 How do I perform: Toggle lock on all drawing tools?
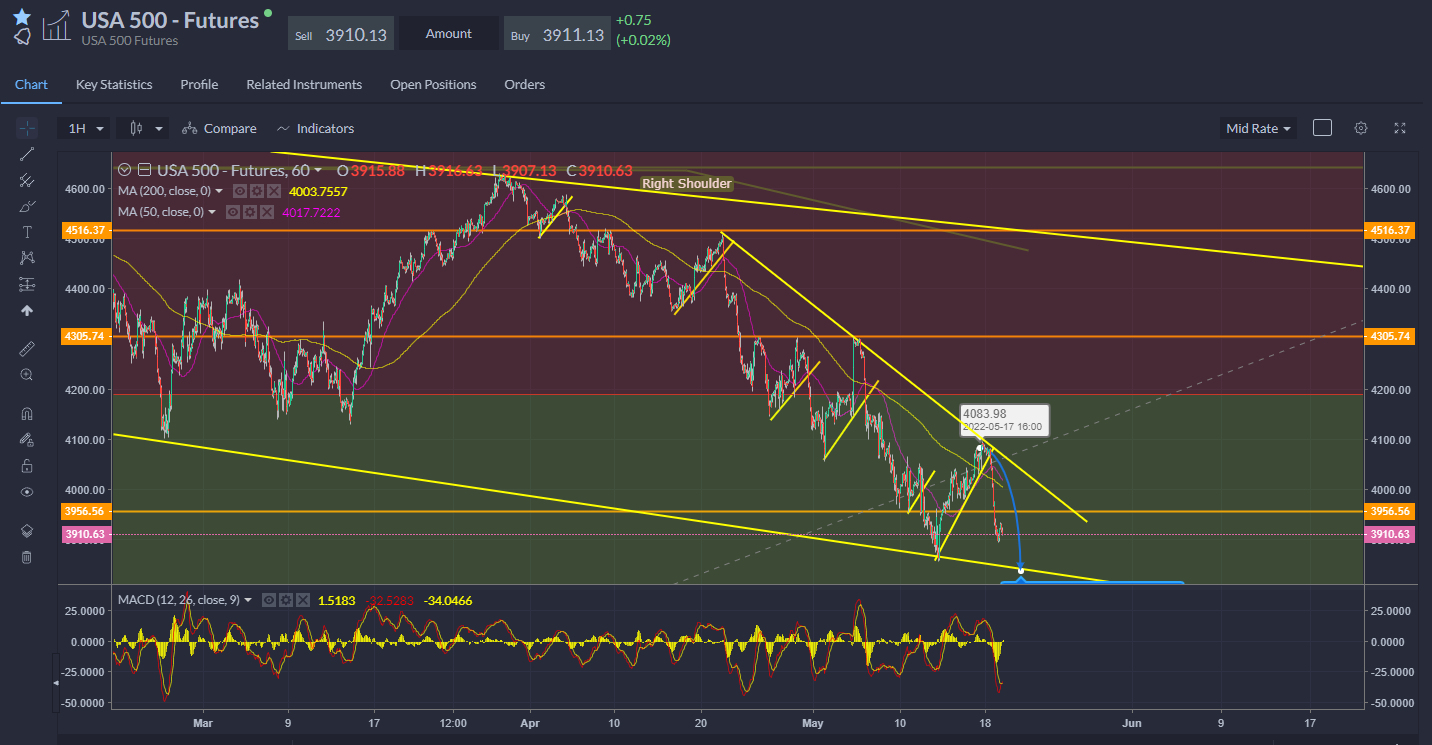pyautogui.click(x=27, y=466)
